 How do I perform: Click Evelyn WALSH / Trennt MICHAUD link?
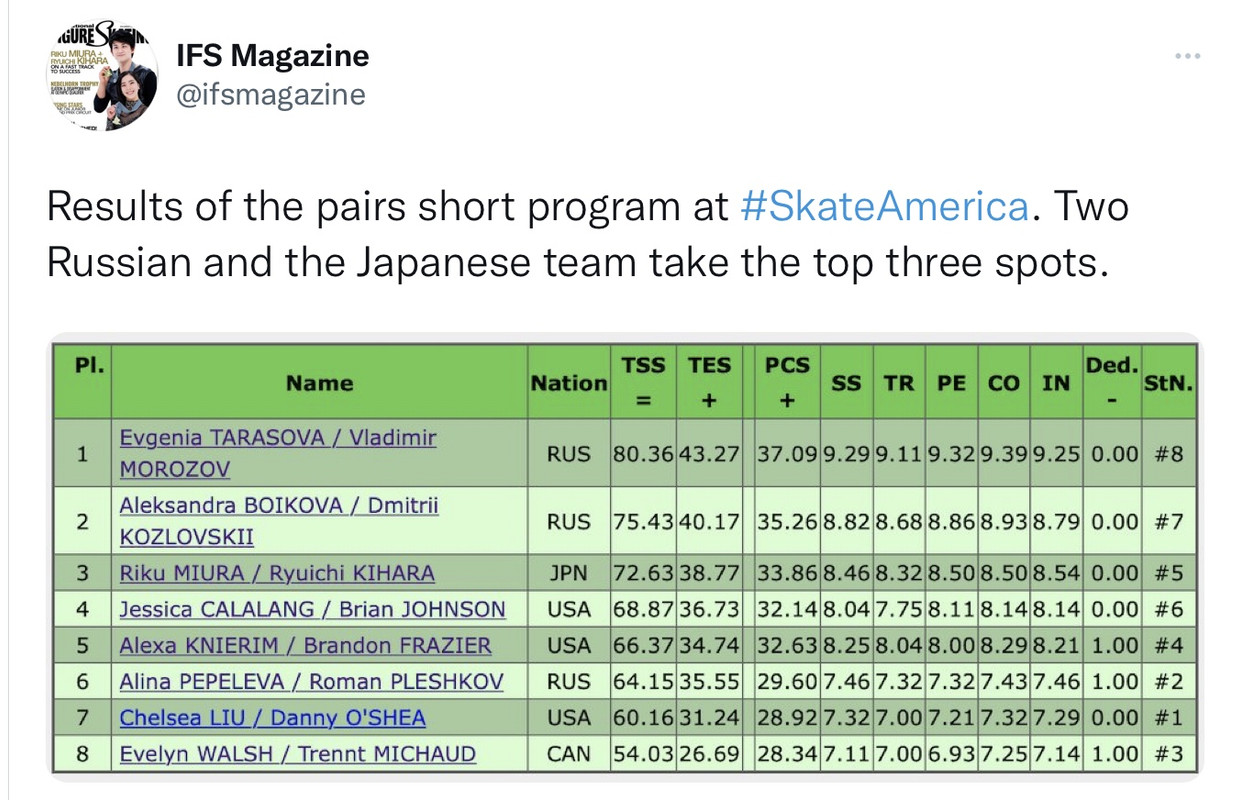pos(298,754)
